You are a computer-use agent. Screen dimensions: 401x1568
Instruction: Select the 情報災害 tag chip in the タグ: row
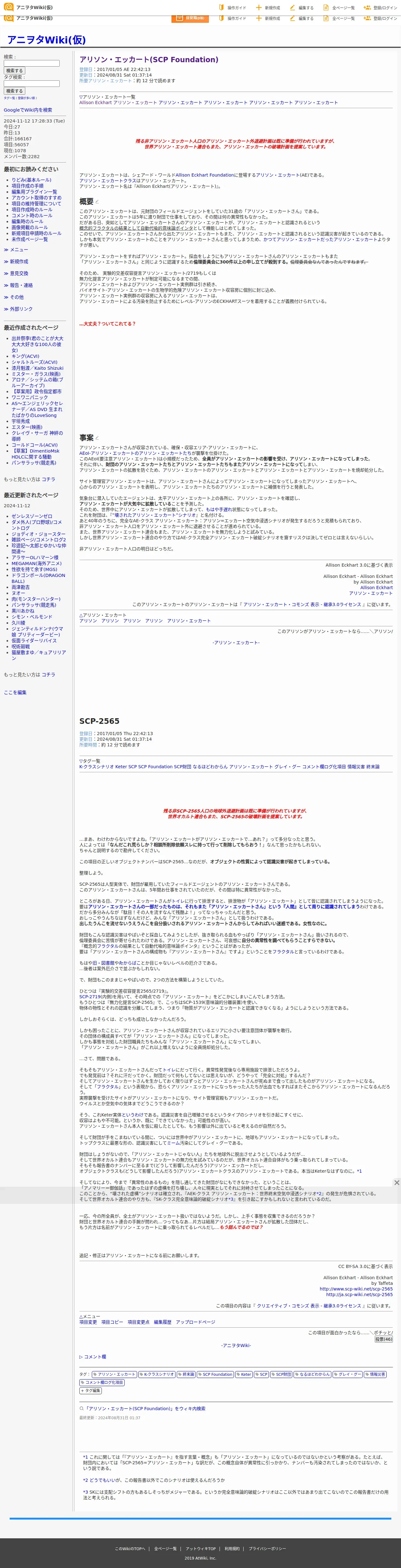tap(375, 1375)
